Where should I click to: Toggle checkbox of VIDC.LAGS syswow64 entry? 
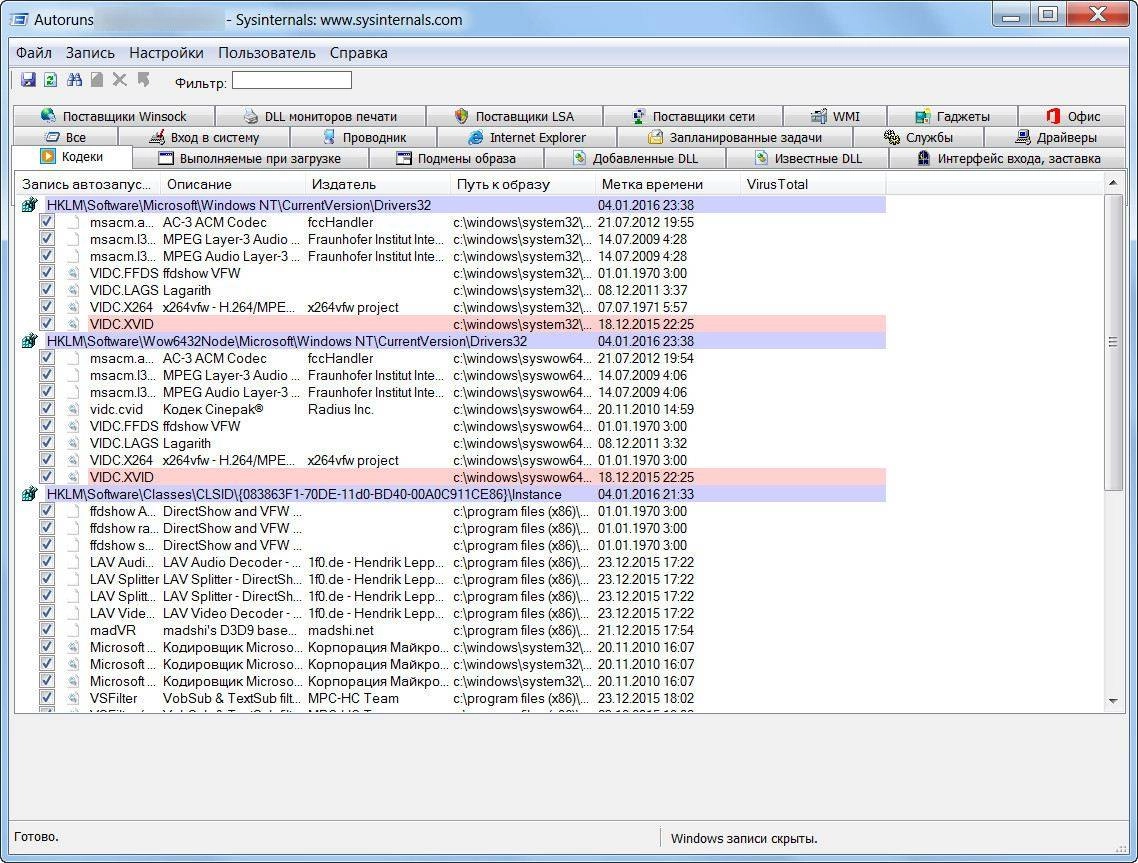coord(46,442)
